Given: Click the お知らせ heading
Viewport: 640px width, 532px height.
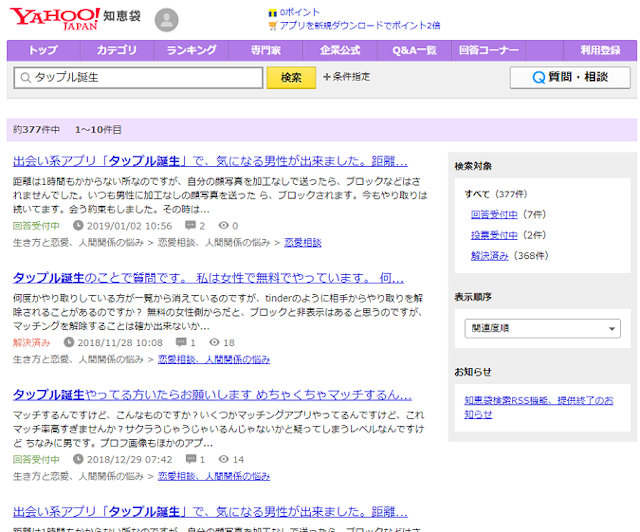Looking at the screenshot, I should [x=473, y=372].
